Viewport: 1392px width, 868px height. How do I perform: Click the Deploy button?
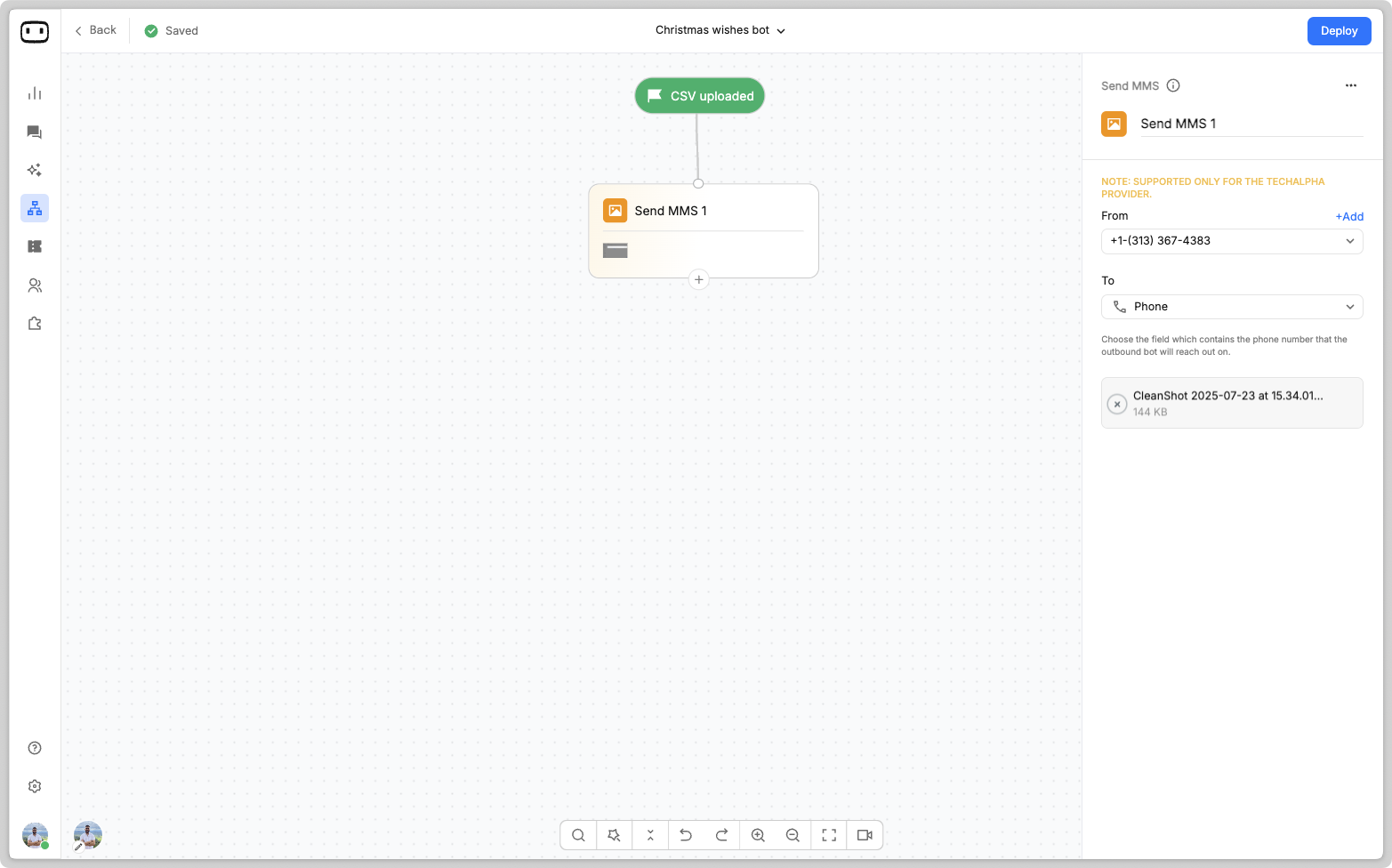(x=1339, y=31)
